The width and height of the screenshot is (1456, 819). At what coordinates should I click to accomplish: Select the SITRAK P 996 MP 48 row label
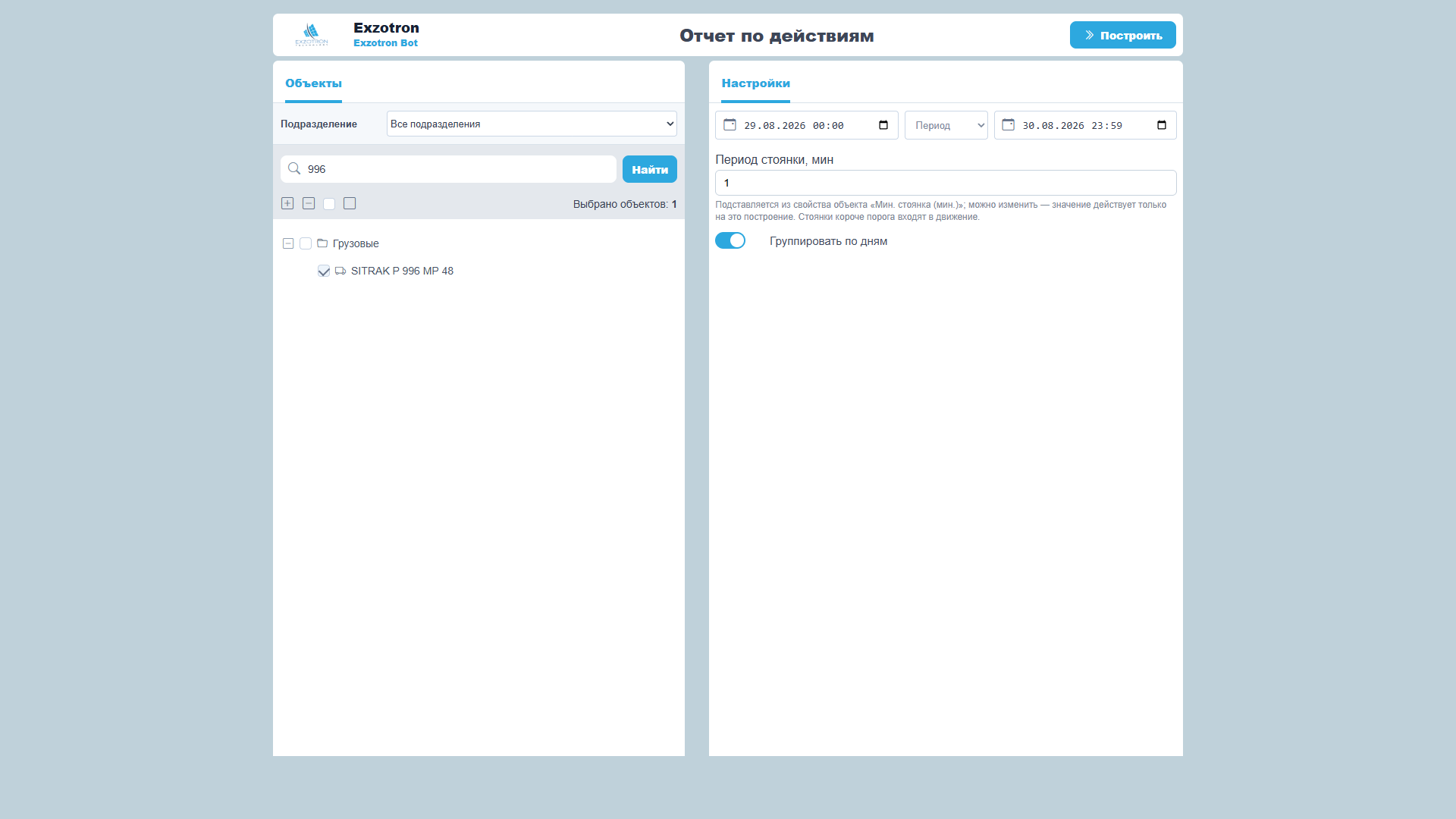click(x=402, y=271)
